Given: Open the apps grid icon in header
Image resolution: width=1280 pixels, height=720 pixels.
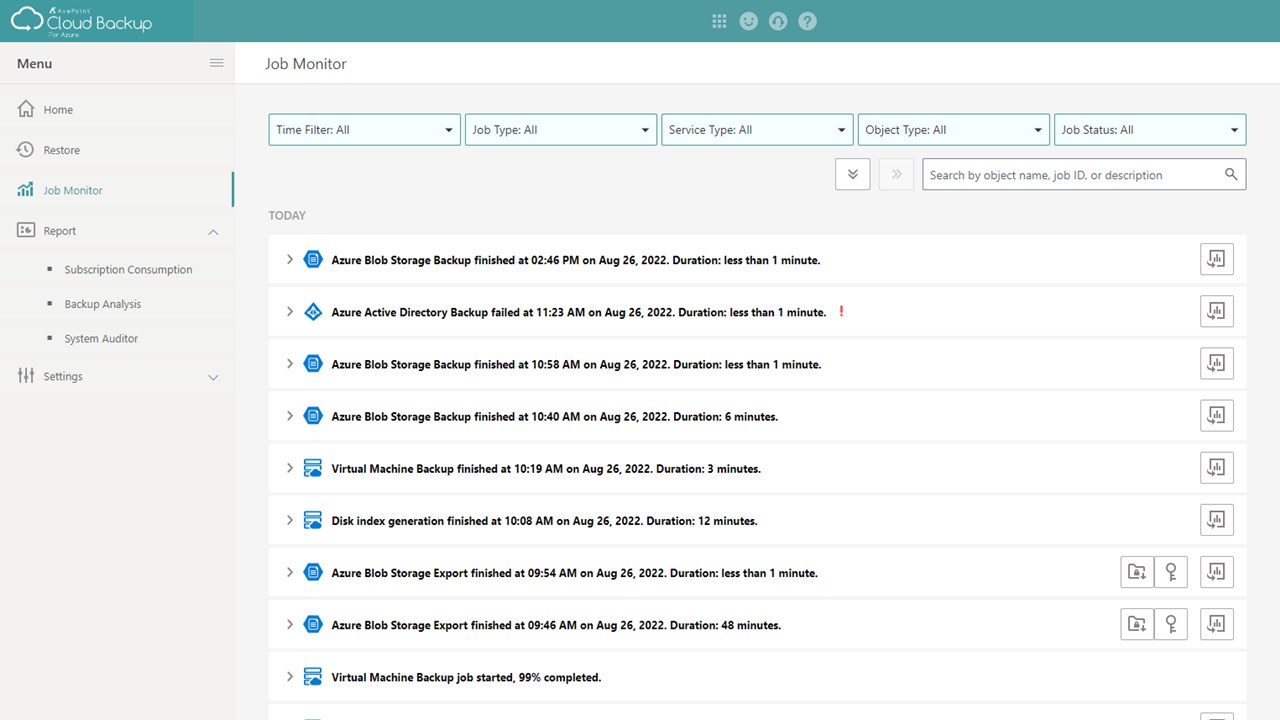Looking at the screenshot, I should point(719,21).
